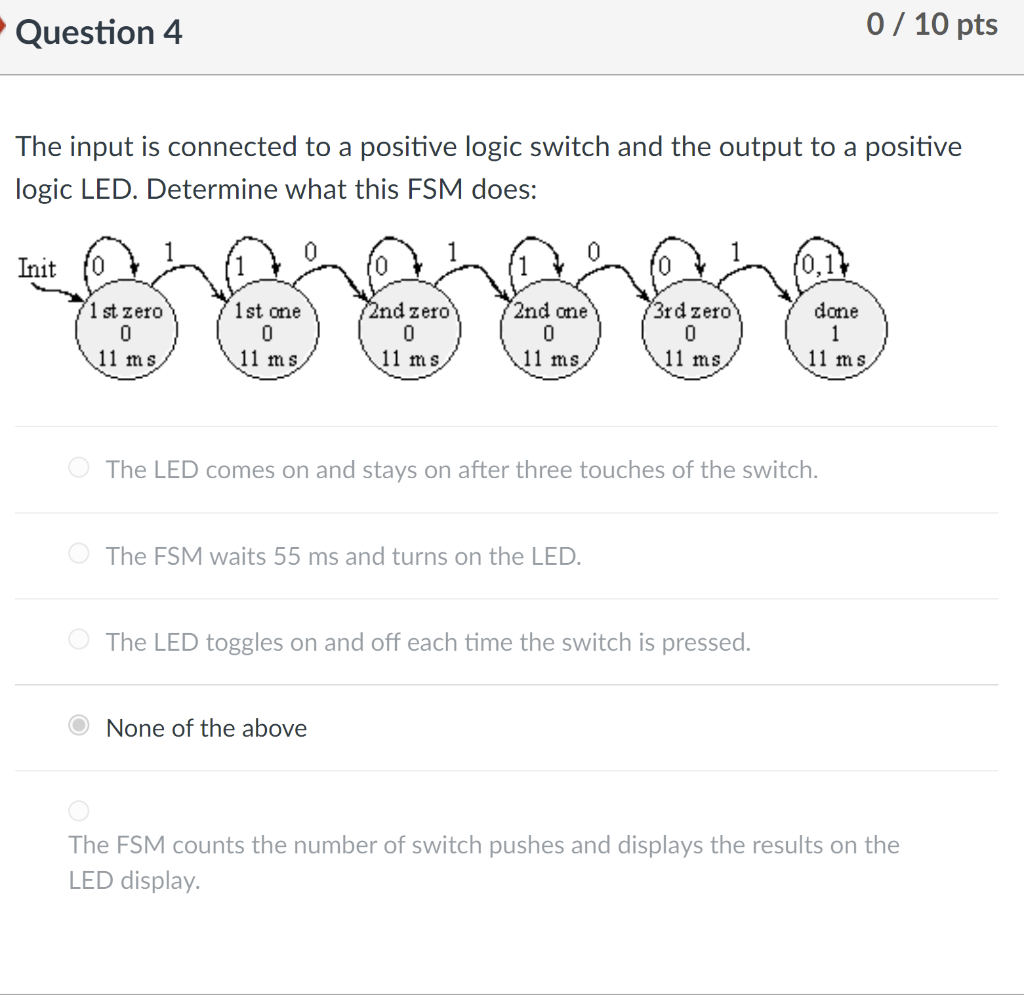Click the red flag marker beside Question 4
The image size is (1024, 1001).
4,28
